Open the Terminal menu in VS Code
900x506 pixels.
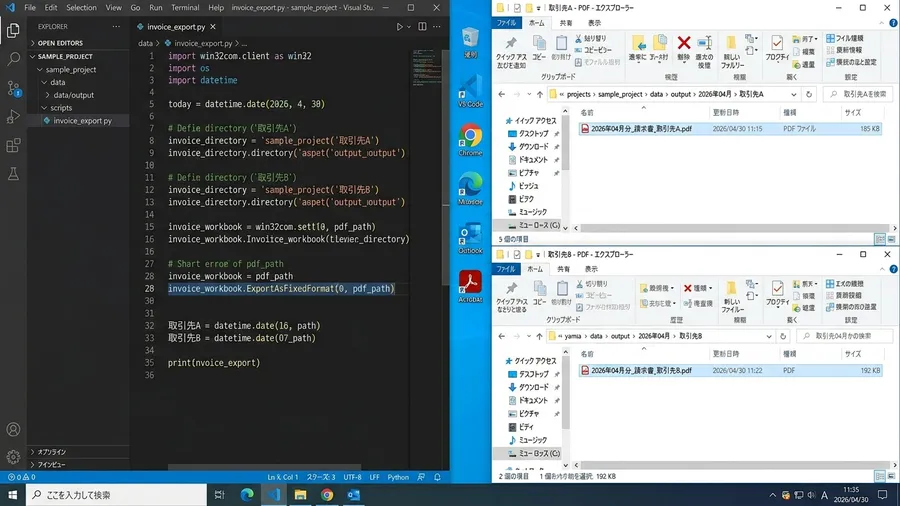tap(185, 7)
